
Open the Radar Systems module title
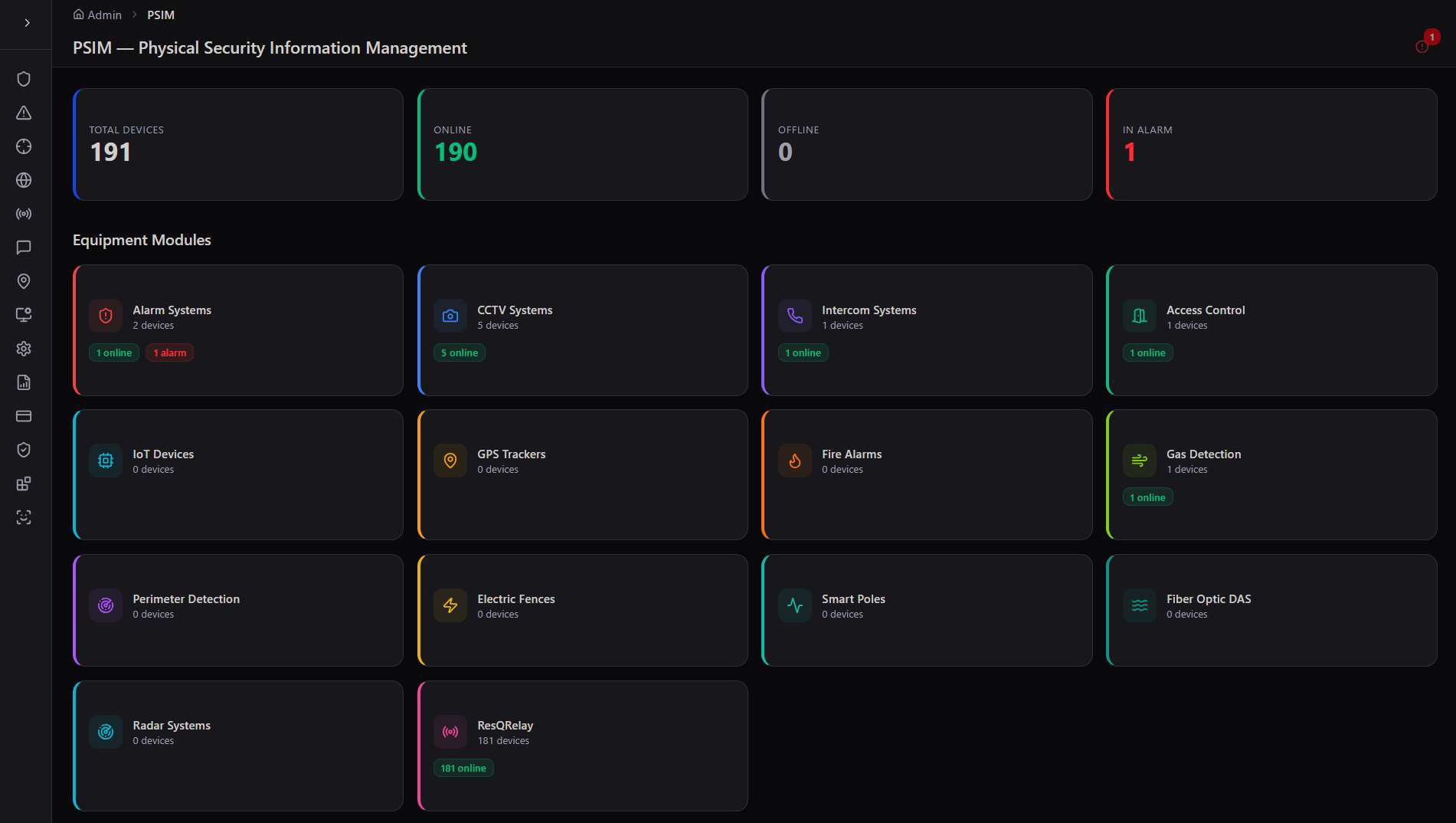click(172, 725)
